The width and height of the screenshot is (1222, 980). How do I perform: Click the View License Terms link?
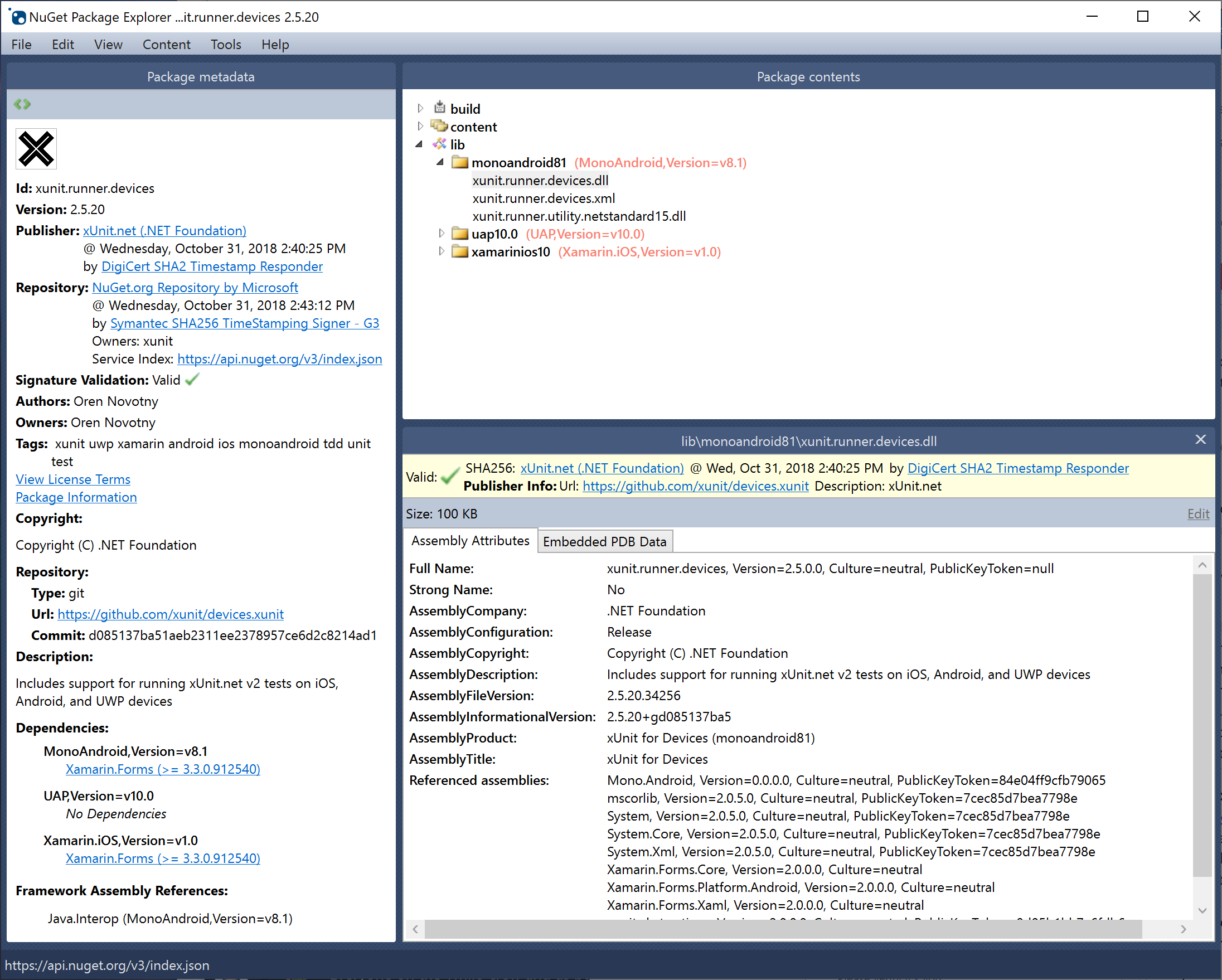(x=73, y=479)
